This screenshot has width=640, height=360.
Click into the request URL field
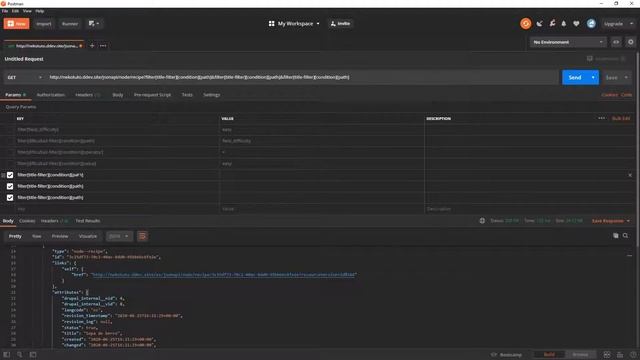pos(302,77)
